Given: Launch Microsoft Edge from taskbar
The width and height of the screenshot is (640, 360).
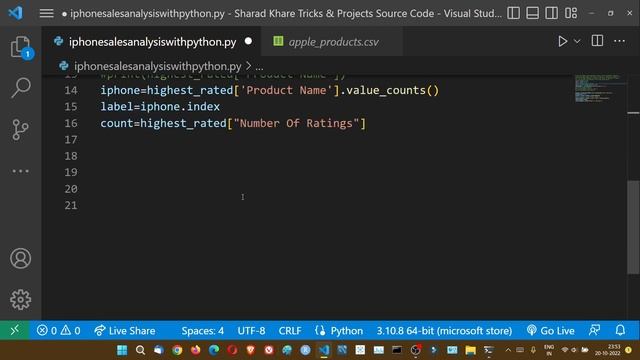Looking at the screenshot, I should (x=214, y=350).
